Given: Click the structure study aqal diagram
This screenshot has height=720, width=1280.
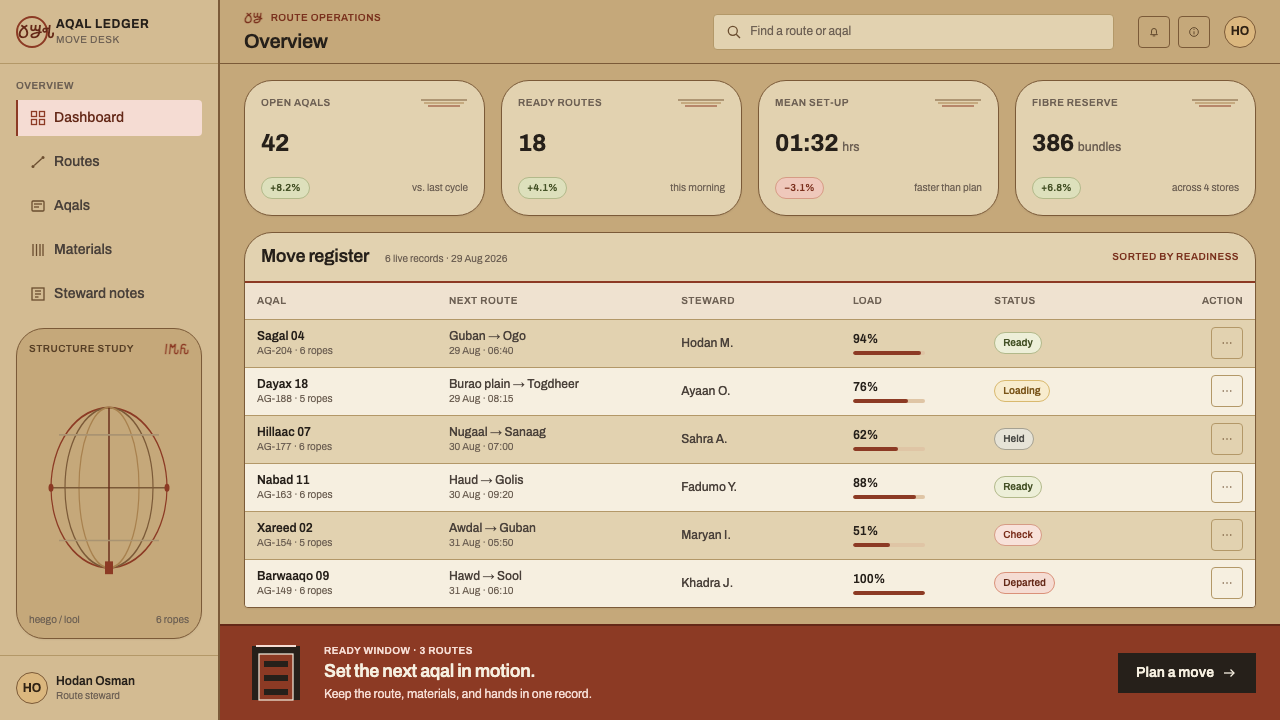Looking at the screenshot, I should tap(109, 488).
